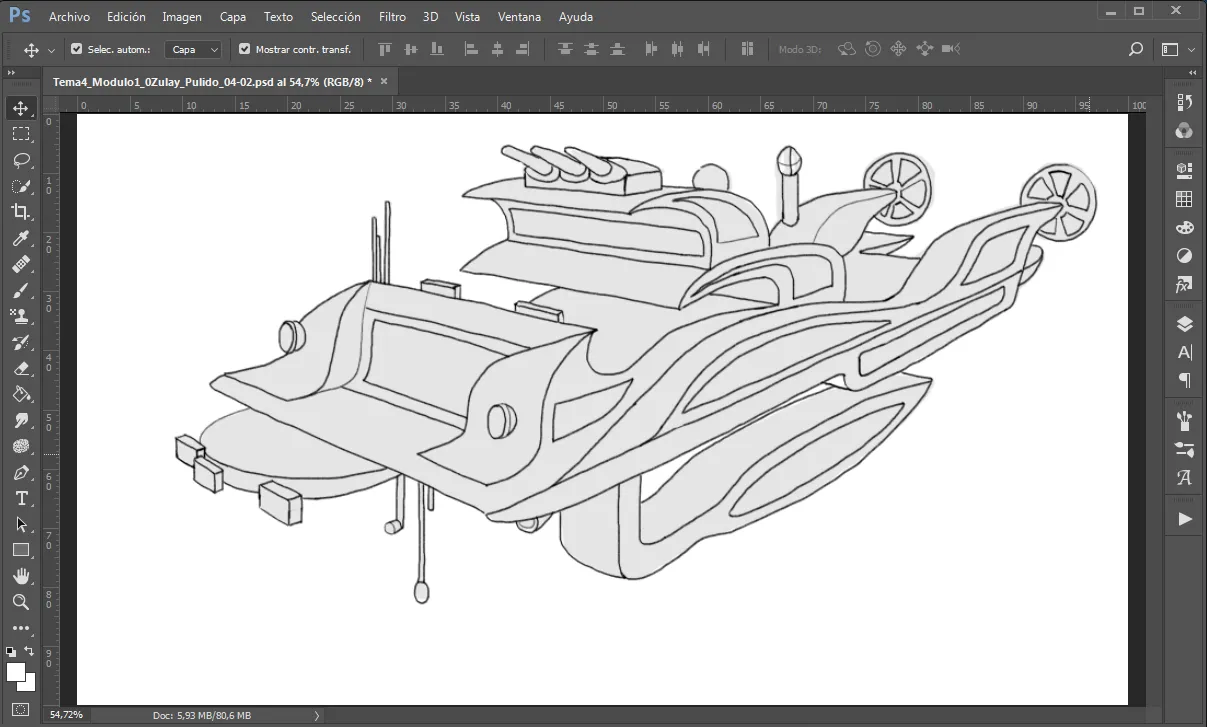This screenshot has height=727, width=1207.
Task: Select the Pen tool
Action: click(21, 472)
